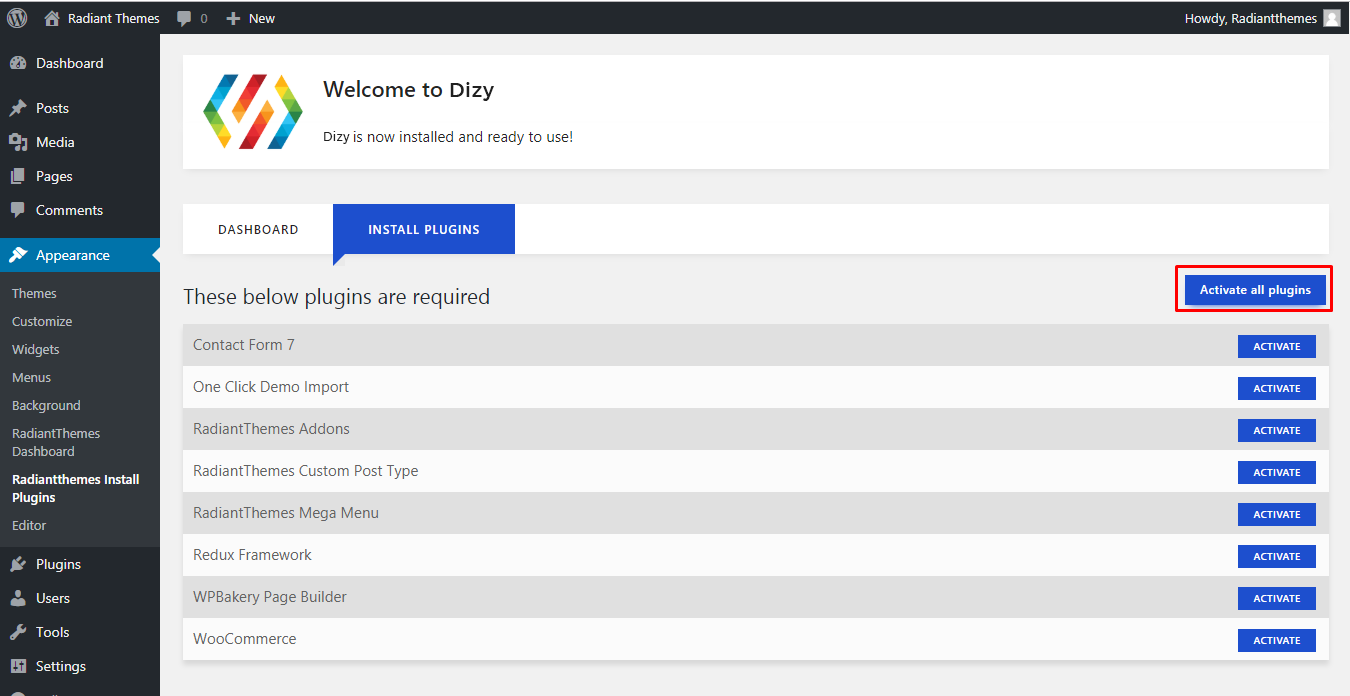Click the WordPress logo icon
This screenshot has height=696, width=1350.
pos(17,18)
